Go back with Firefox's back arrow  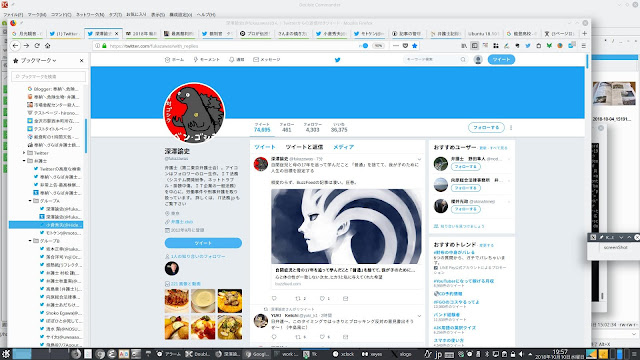(x=16, y=46)
